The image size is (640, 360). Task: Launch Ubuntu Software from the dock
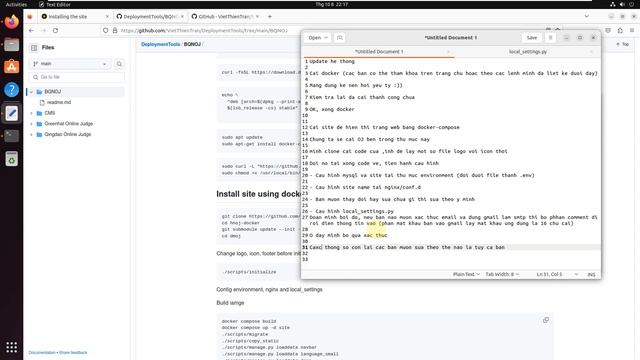tap(11, 67)
